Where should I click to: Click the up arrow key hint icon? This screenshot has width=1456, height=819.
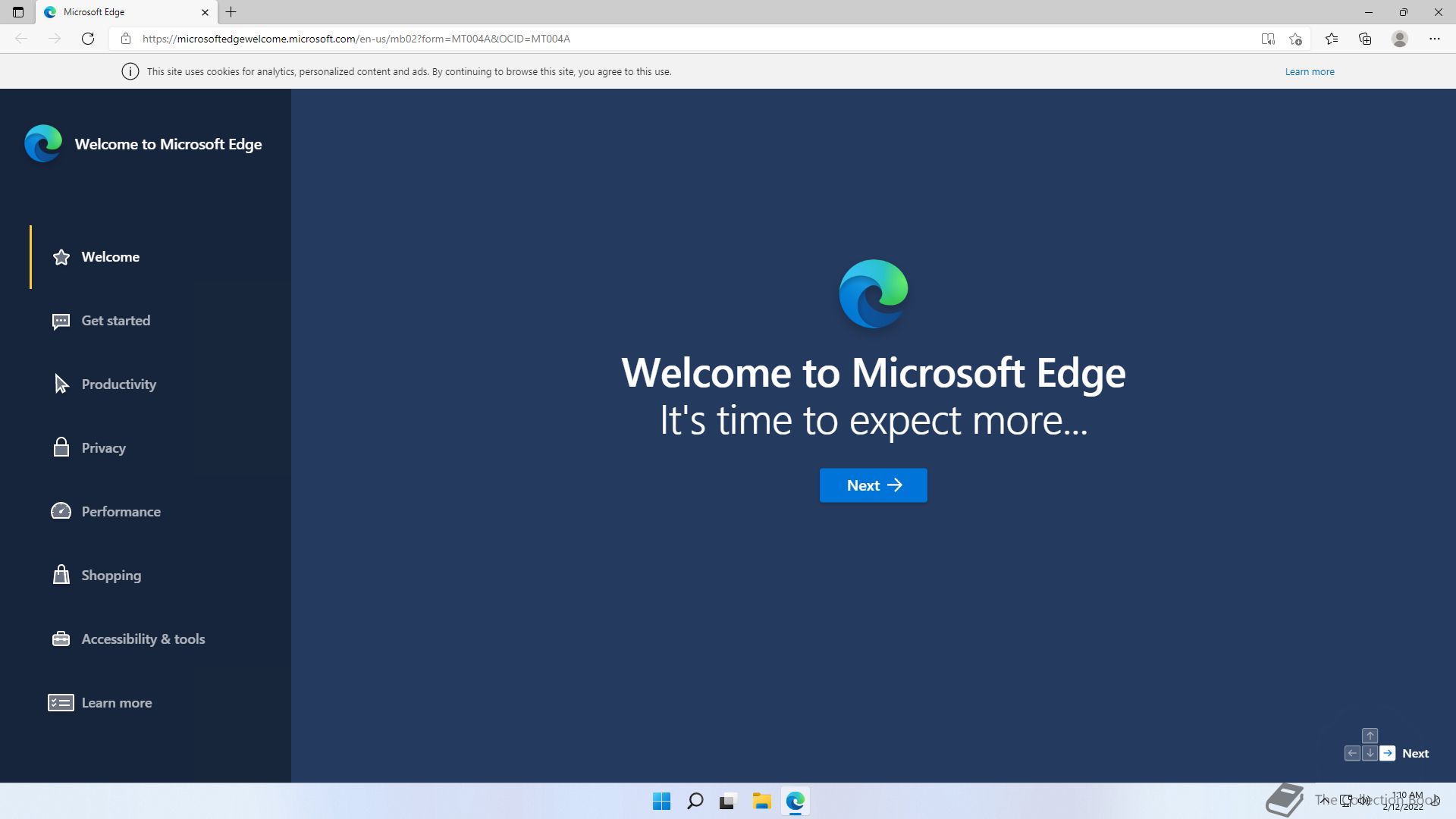coord(1370,736)
